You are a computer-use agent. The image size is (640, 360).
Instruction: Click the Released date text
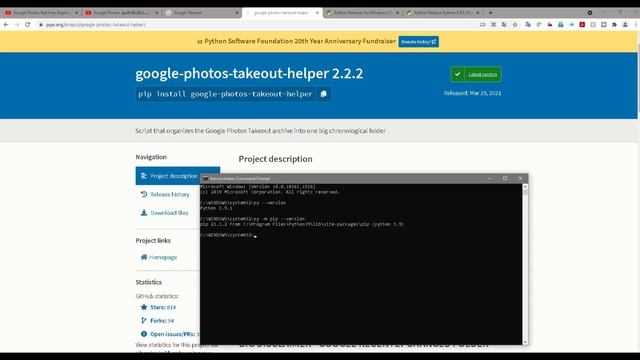tap(472, 93)
